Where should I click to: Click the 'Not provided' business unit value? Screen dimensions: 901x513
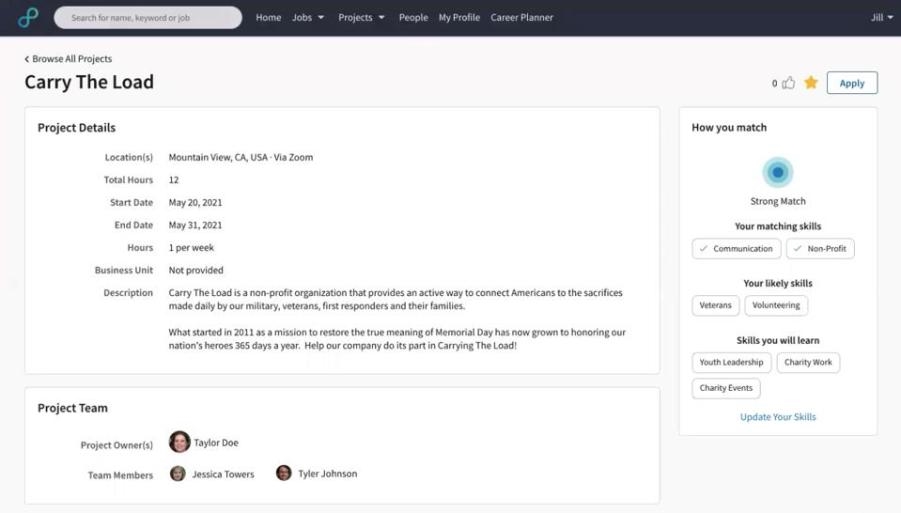coord(196,270)
